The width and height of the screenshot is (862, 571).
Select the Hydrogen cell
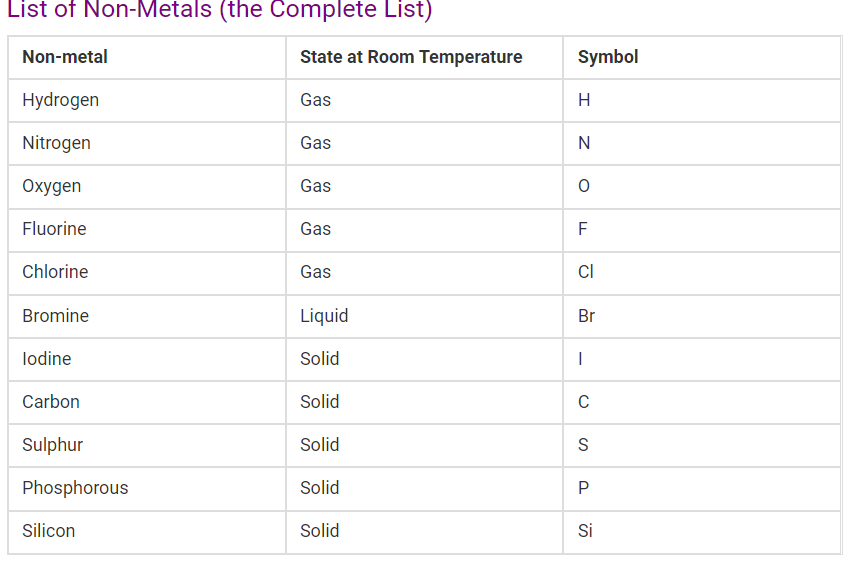tap(60, 100)
